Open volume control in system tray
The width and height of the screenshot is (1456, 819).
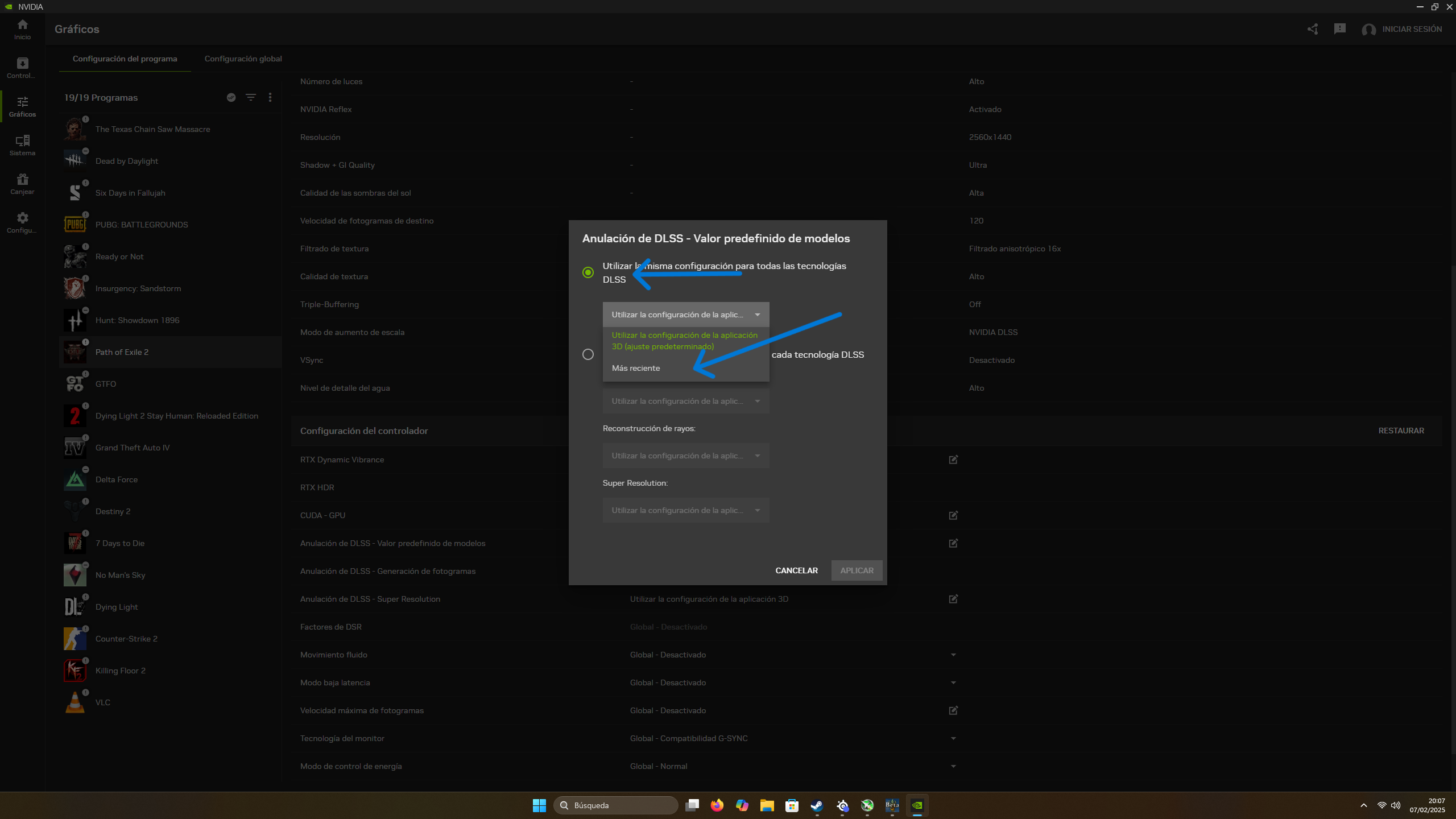pyautogui.click(x=1396, y=805)
